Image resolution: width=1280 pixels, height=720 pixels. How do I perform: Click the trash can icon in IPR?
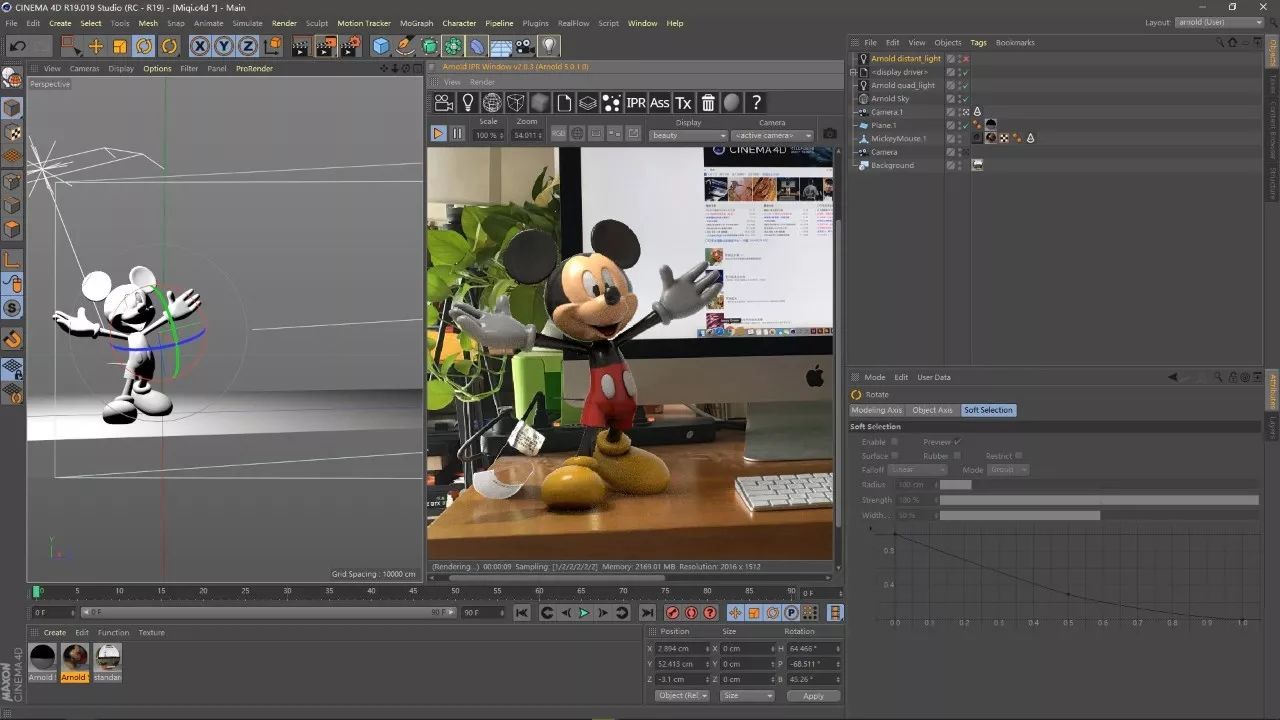coord(708,103)
